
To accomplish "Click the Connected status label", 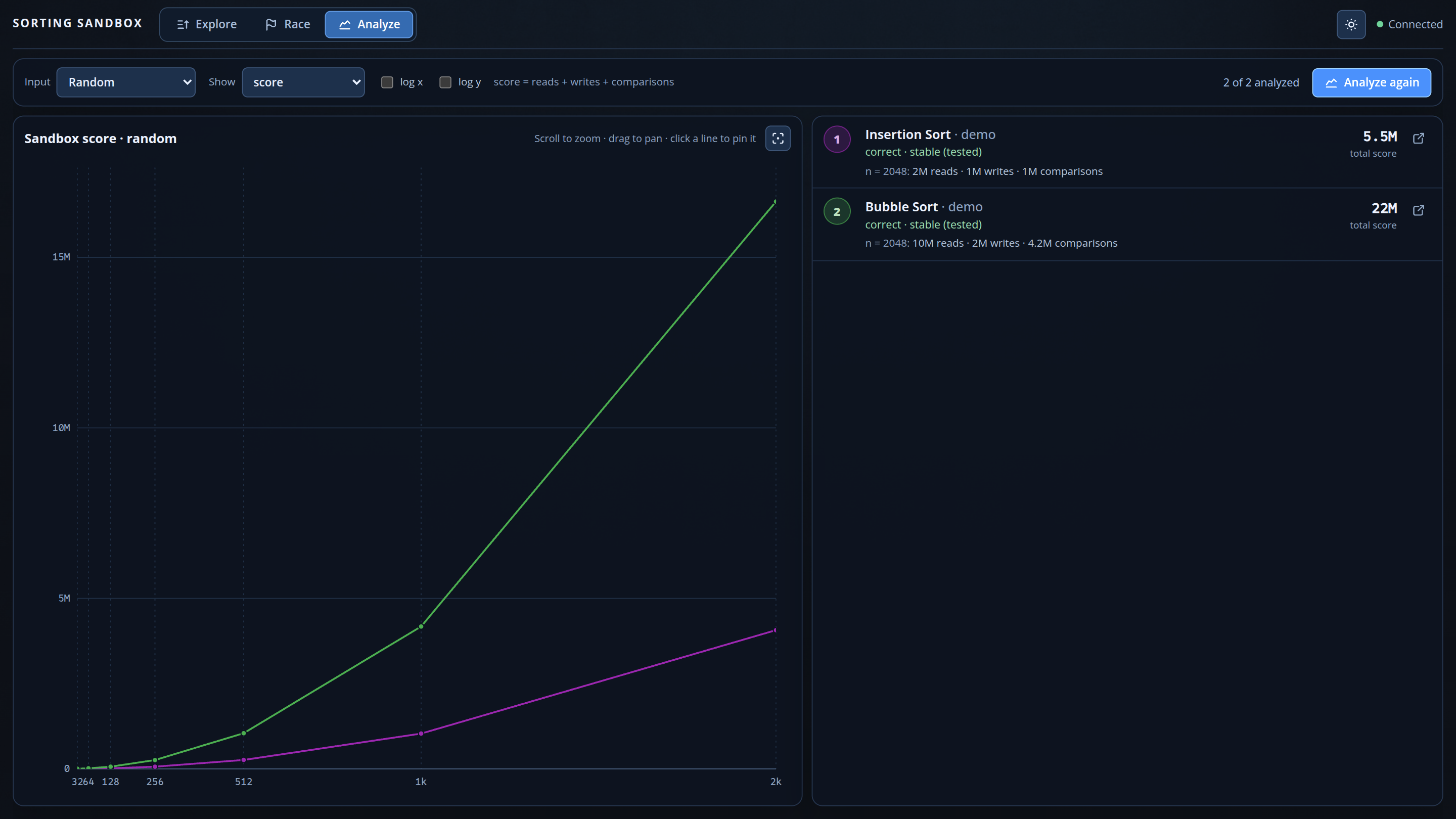I will click(1416, 24).
